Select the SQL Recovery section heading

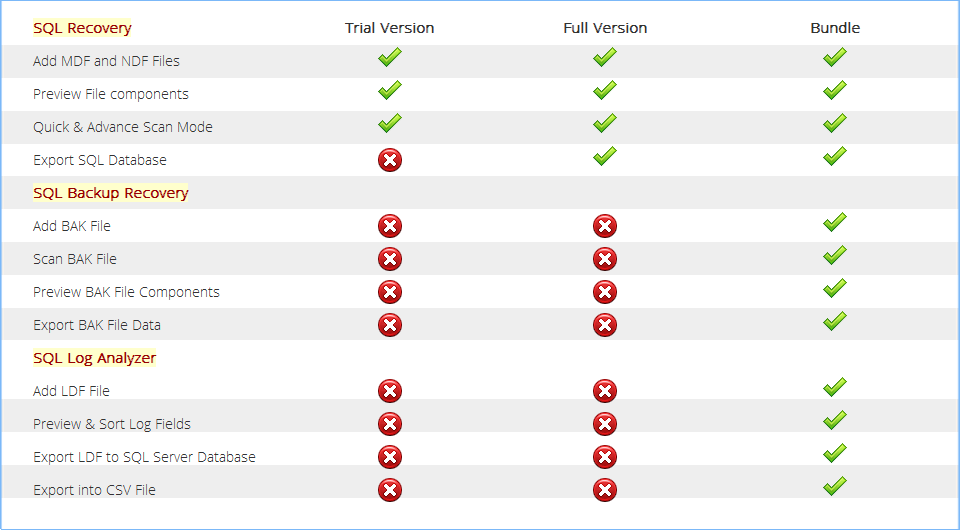tap(82, 28)
